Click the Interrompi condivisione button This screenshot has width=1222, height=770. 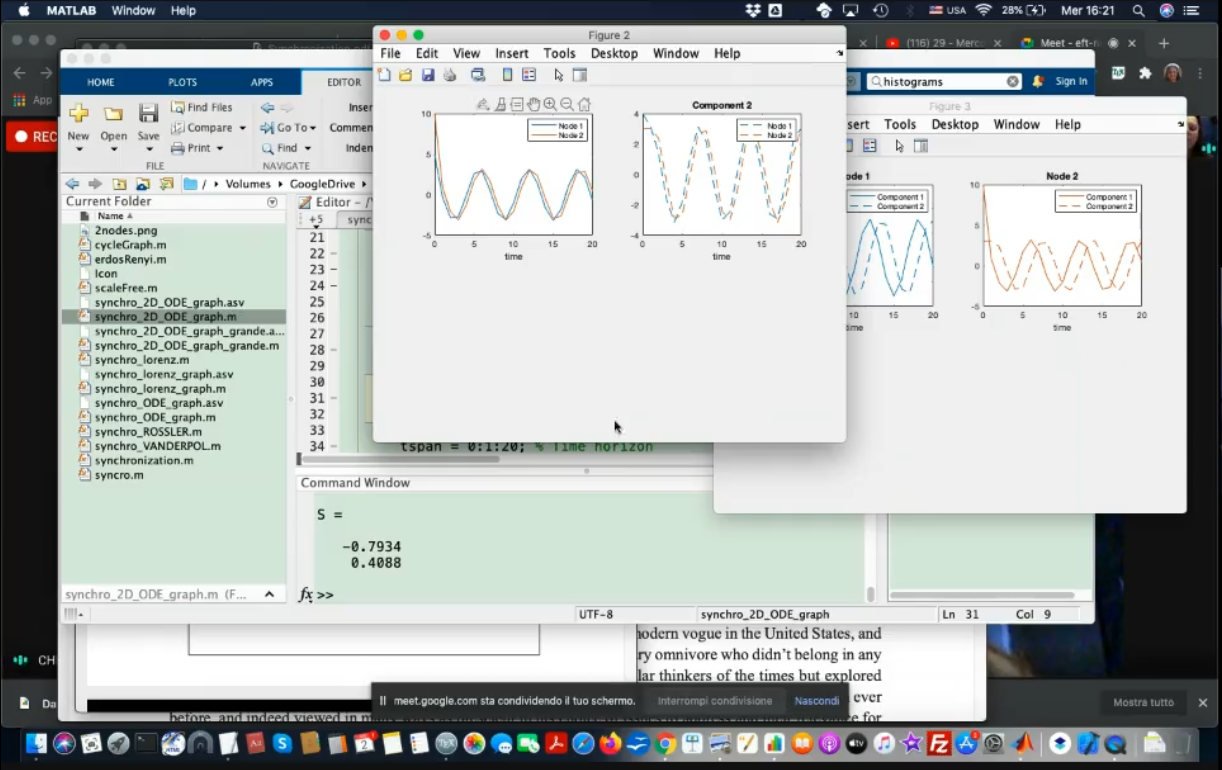pos(714,701)
